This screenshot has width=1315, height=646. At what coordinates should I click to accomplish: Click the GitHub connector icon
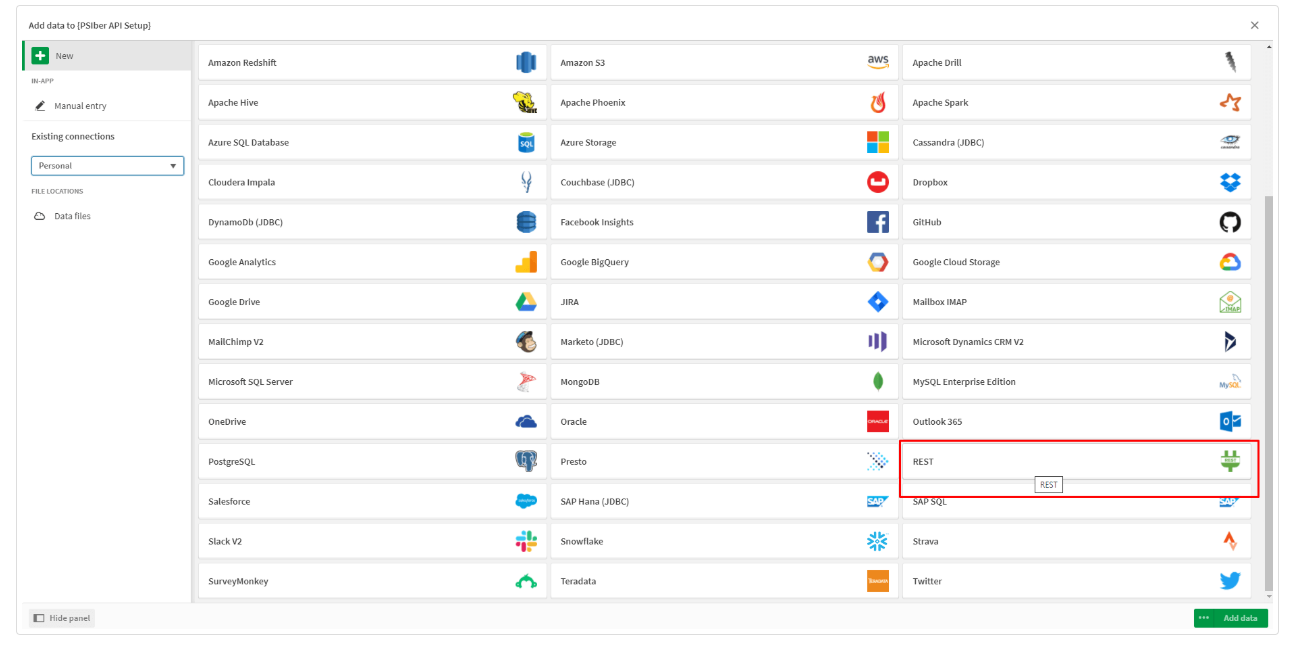(1229, 222)
